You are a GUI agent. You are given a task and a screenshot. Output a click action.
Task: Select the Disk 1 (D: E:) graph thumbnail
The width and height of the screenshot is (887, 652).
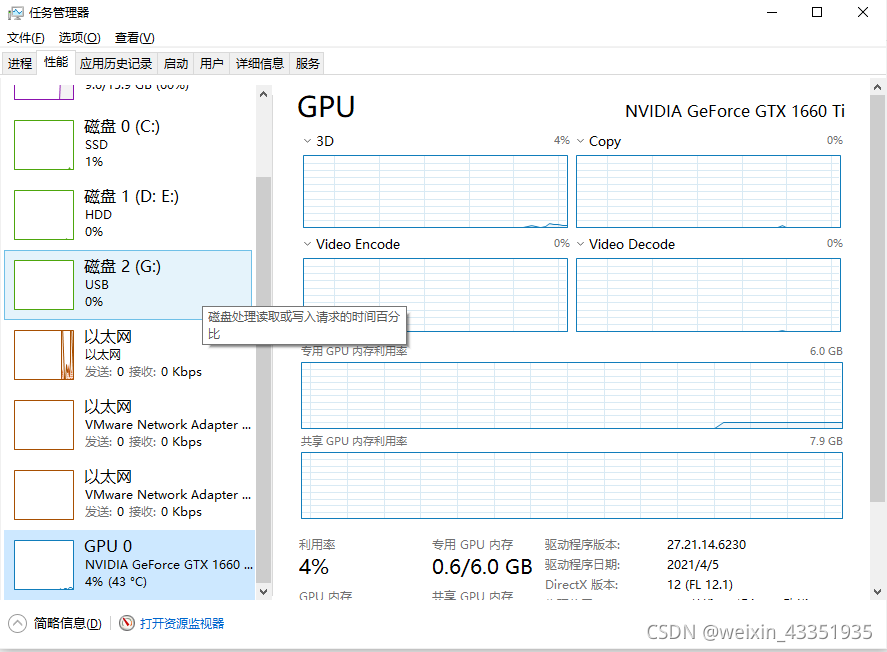[44, 215]
